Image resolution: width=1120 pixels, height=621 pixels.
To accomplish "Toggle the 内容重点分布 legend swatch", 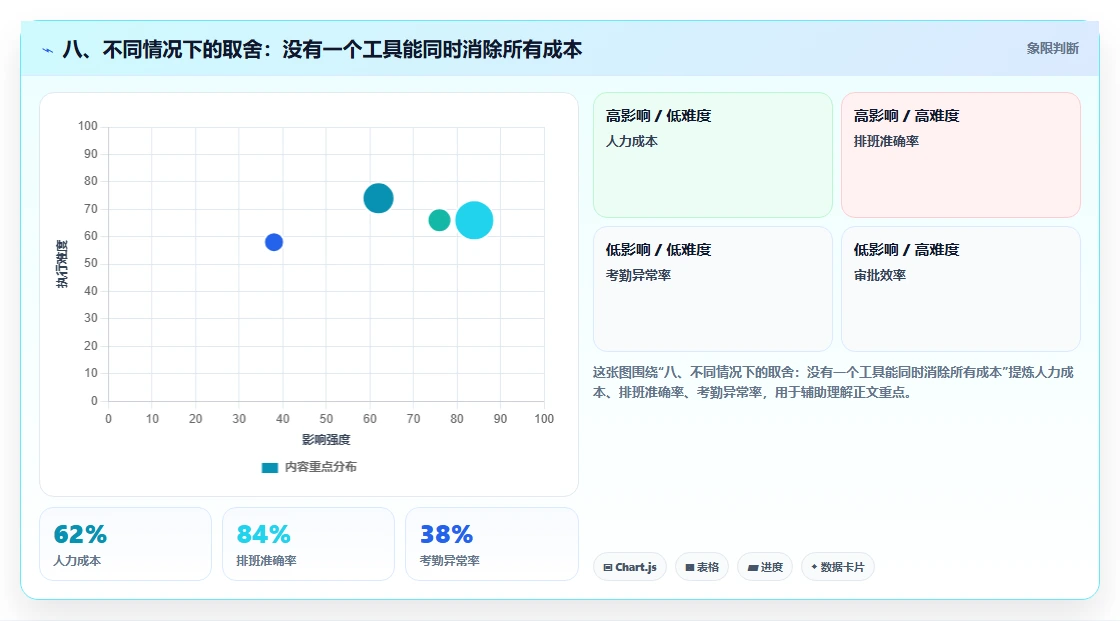I will click(269, 467).
